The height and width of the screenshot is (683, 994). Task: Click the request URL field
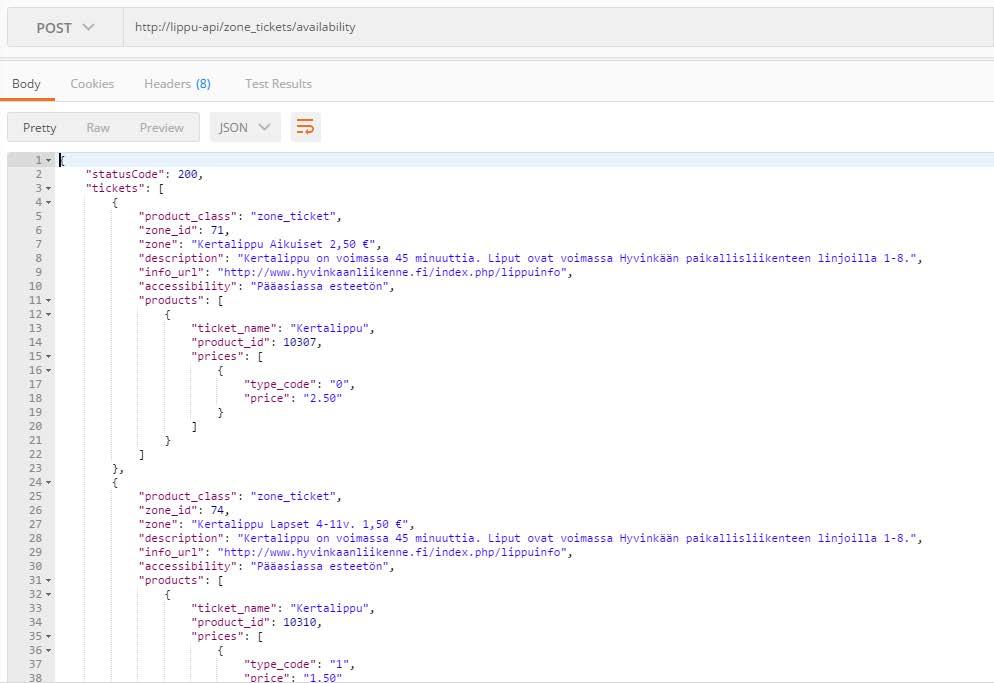point(558,28)
